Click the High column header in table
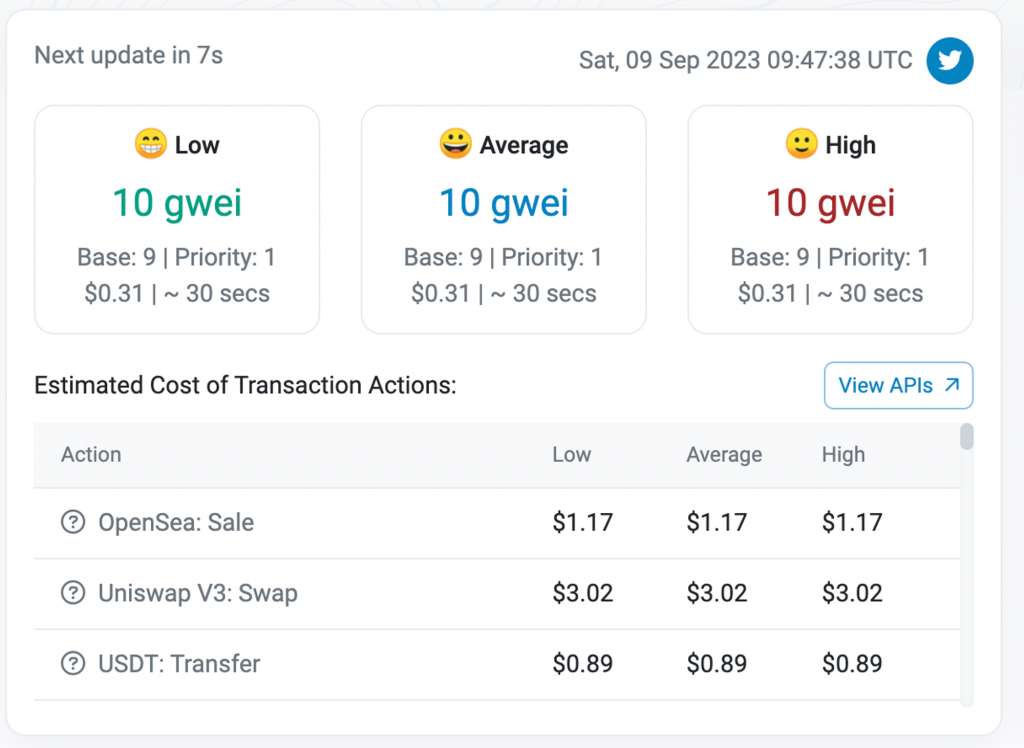This screenshot has width=1024, height=748. coord(843,454)
